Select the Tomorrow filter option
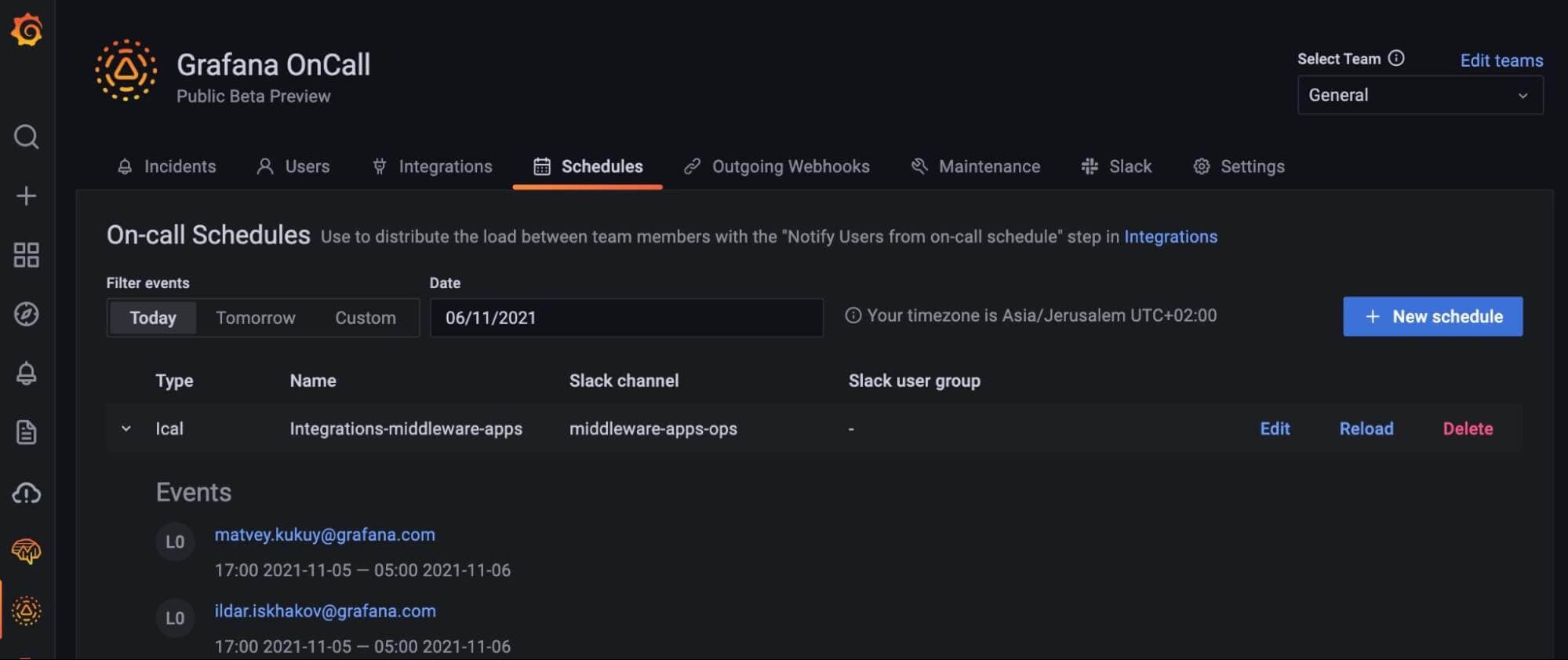The image size is (1568, 660). [x=256, y=318]
